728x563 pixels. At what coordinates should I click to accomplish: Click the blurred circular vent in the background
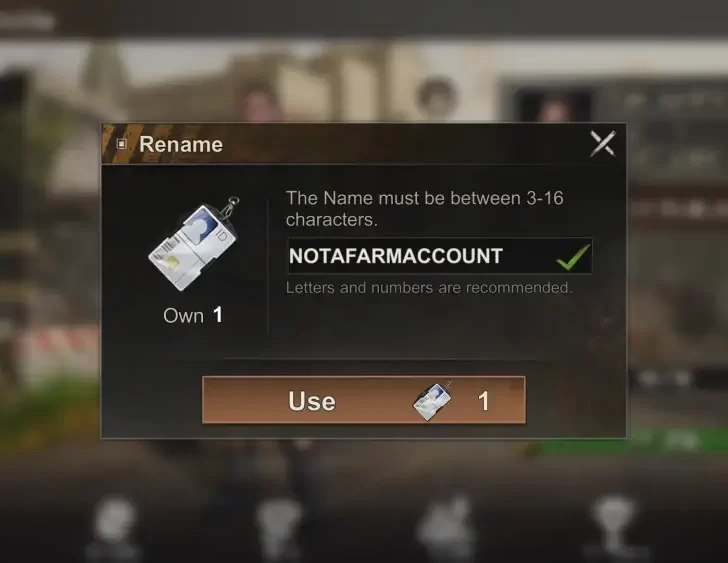(x=436, y=98)
